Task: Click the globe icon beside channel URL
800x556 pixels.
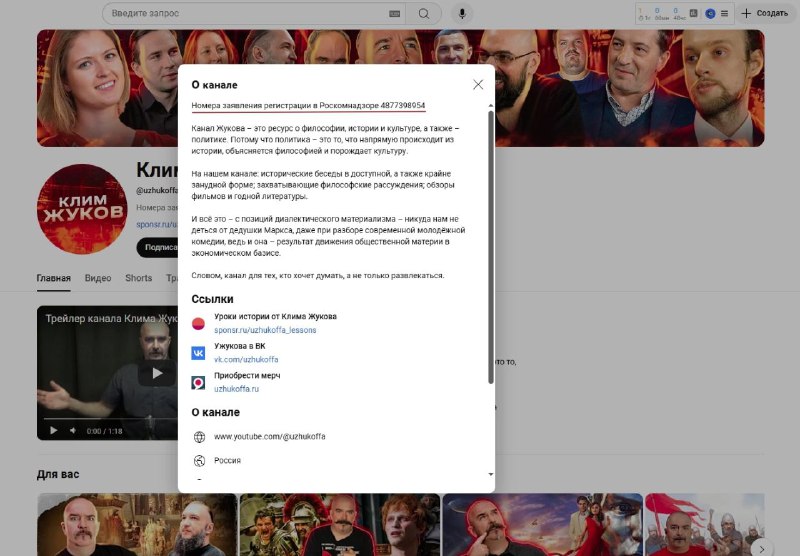Action: [x=199, y=437]
